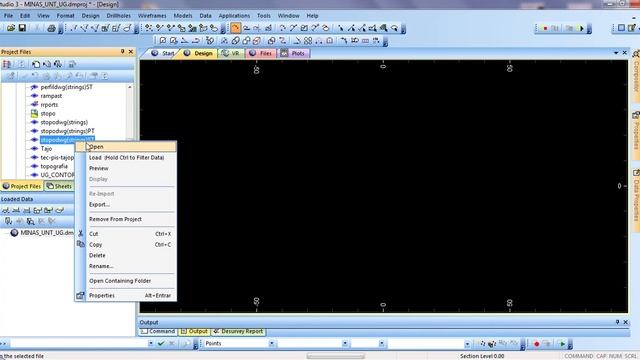Viewport: 640px width, 360px height.
Task: Choose Remove From Project
Action: (126, 219)
